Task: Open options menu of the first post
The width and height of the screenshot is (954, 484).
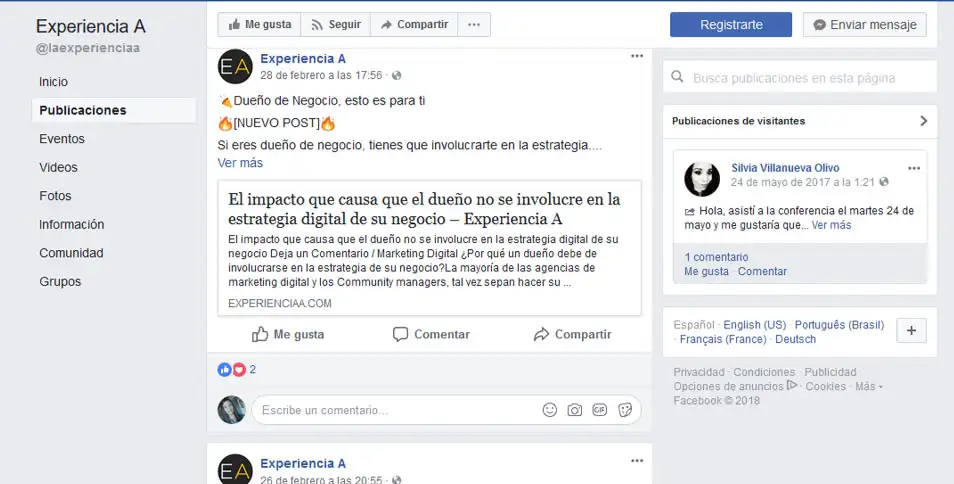Action: coord(636,56)
